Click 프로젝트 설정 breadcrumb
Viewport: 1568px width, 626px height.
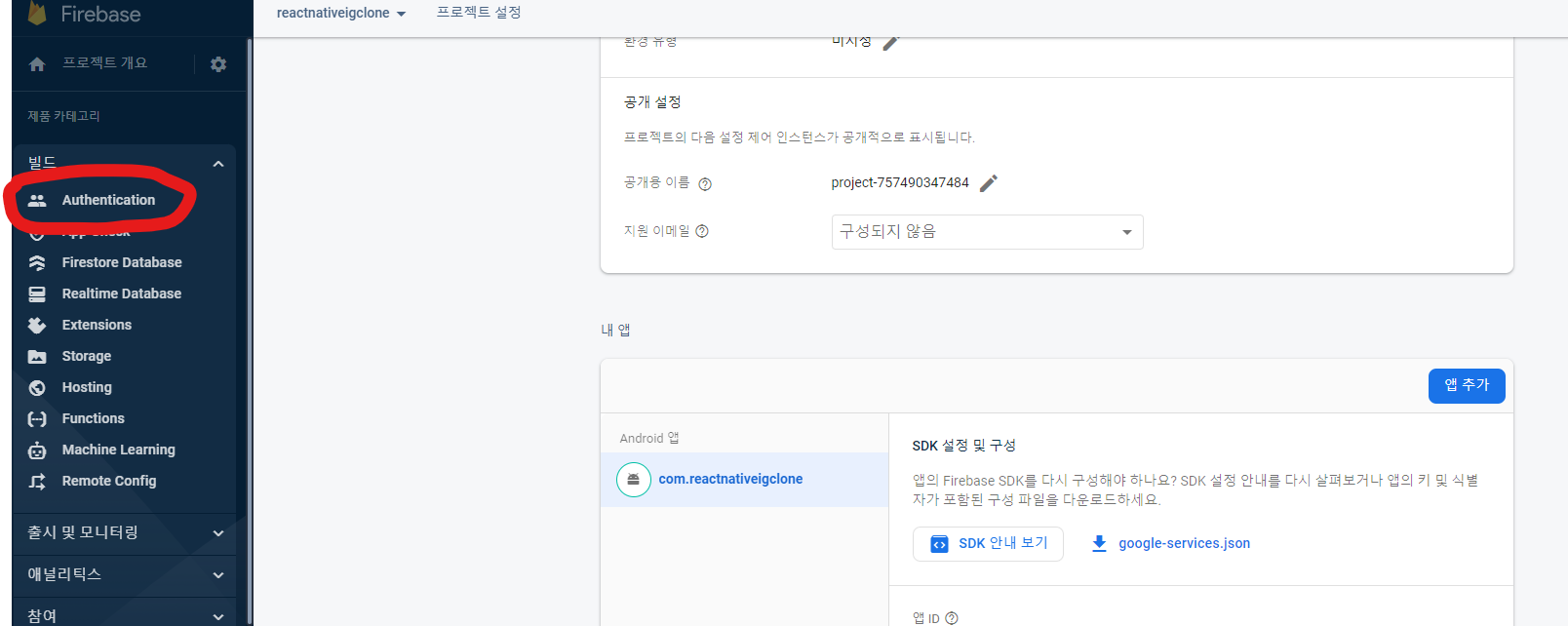pos(479,13)
